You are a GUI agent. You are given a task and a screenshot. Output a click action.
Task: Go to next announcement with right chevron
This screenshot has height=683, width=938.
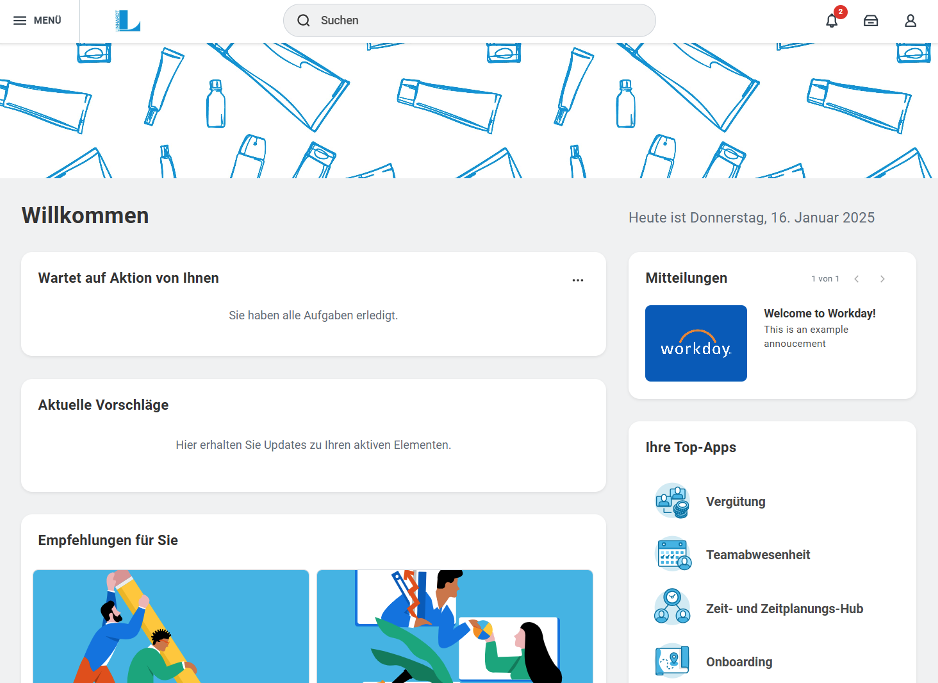882,279
